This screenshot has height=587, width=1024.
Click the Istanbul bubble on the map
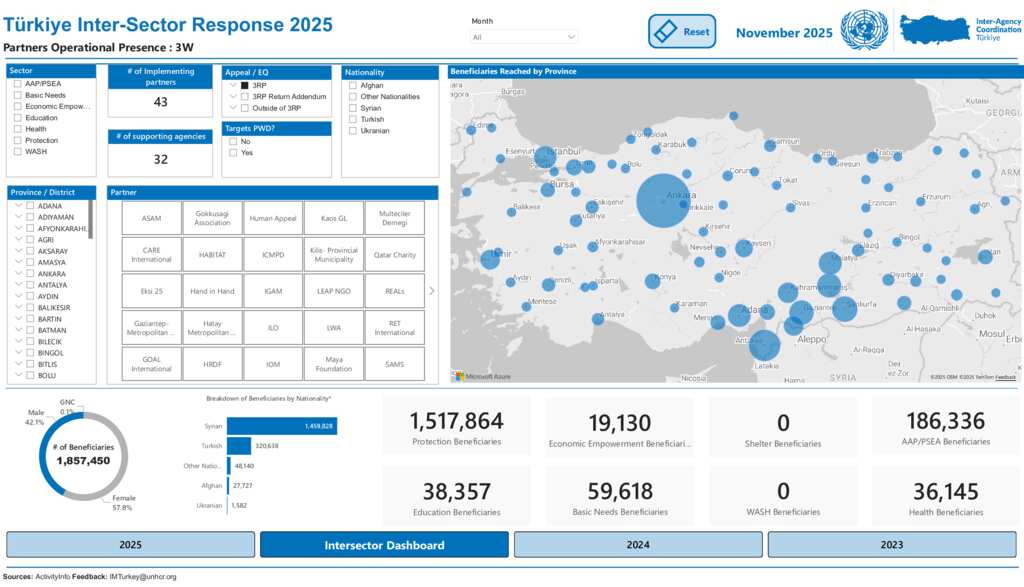tap(545, 157)
